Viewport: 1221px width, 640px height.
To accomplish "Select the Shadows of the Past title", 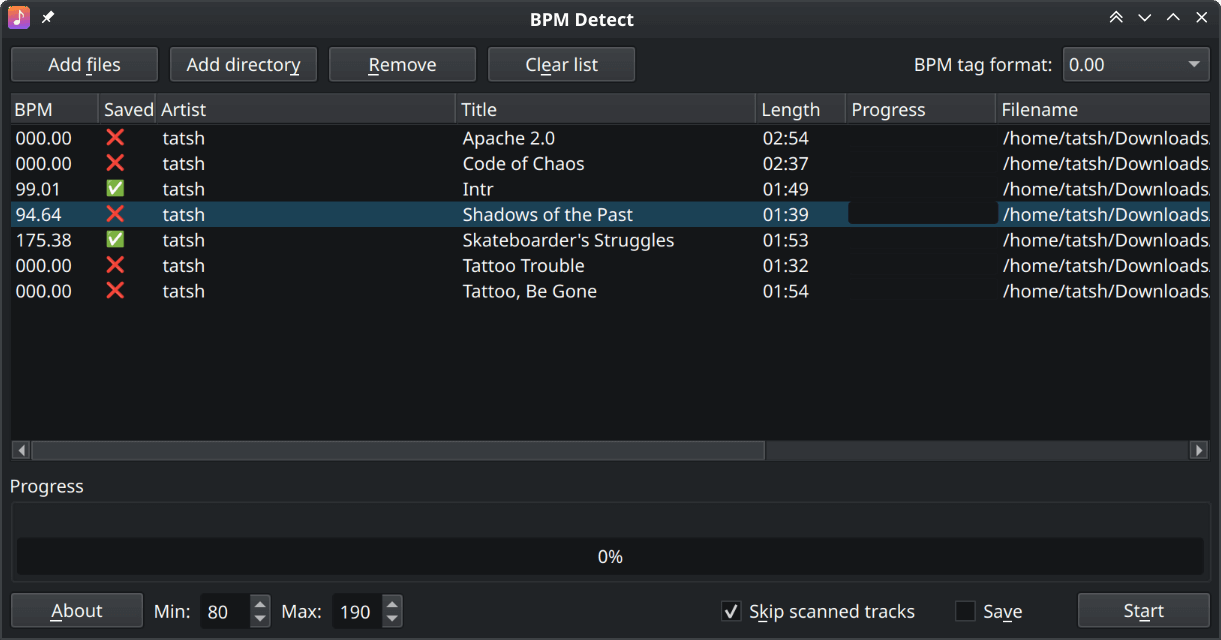I will click(x=548, y=214).
